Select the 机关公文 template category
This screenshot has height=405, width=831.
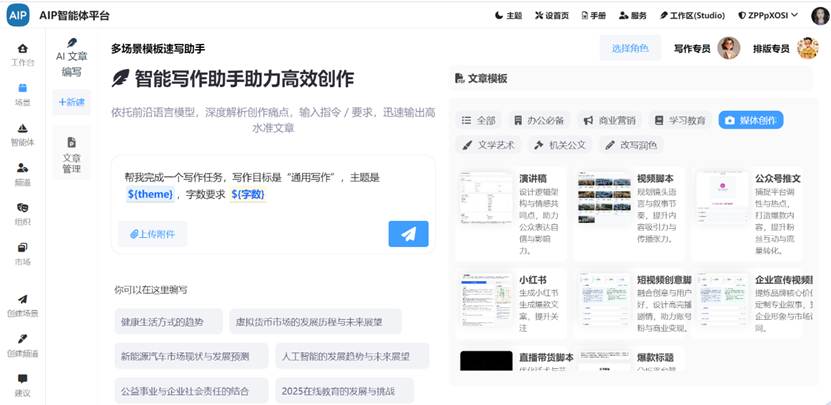pos(560,145)
